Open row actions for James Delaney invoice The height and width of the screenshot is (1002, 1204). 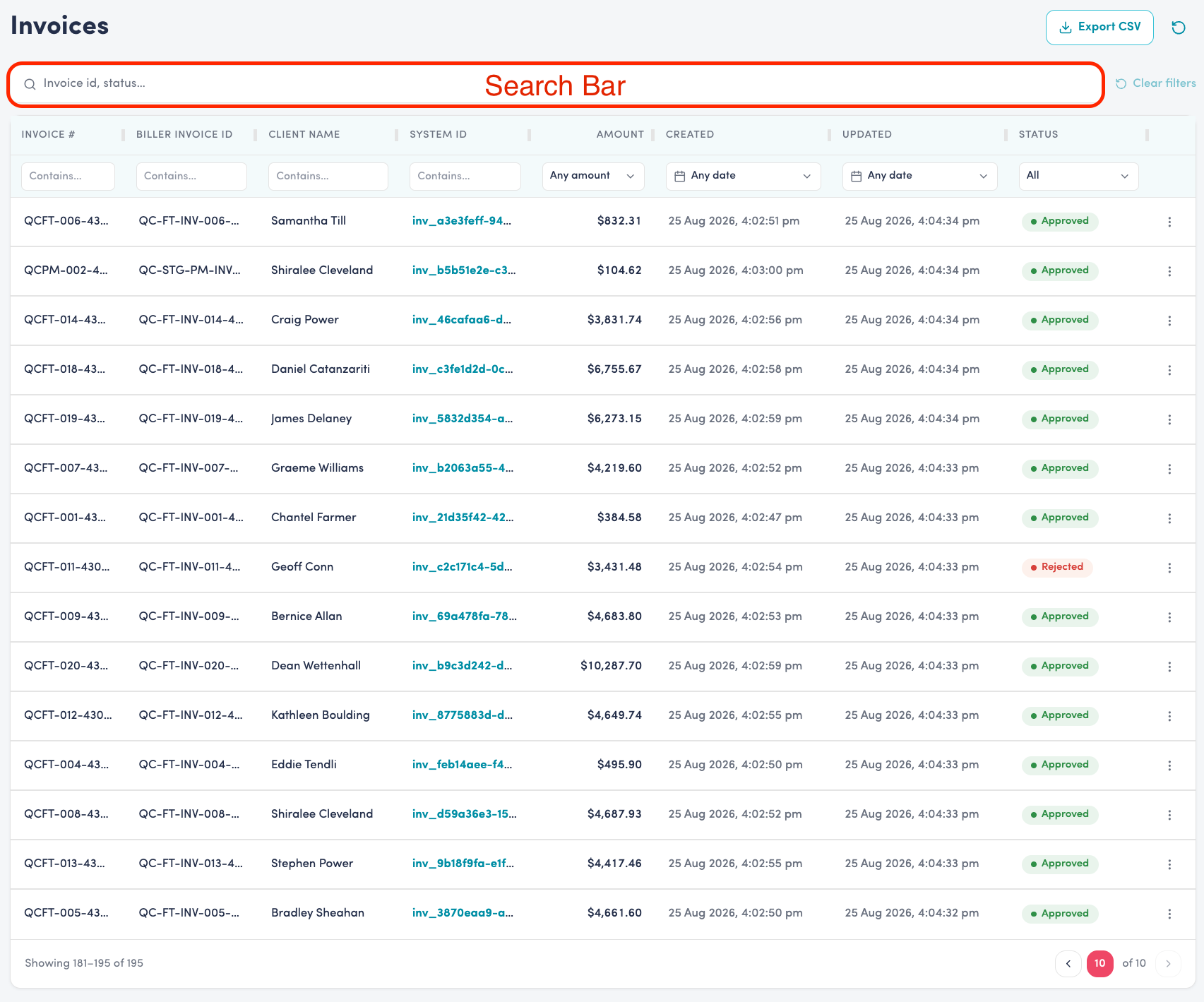pos(1169,419)
